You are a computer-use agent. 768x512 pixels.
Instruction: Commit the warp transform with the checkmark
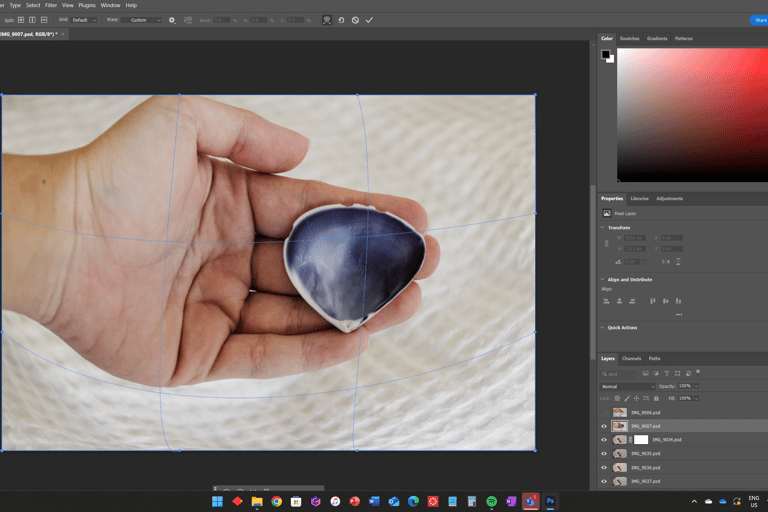point(369,20)
